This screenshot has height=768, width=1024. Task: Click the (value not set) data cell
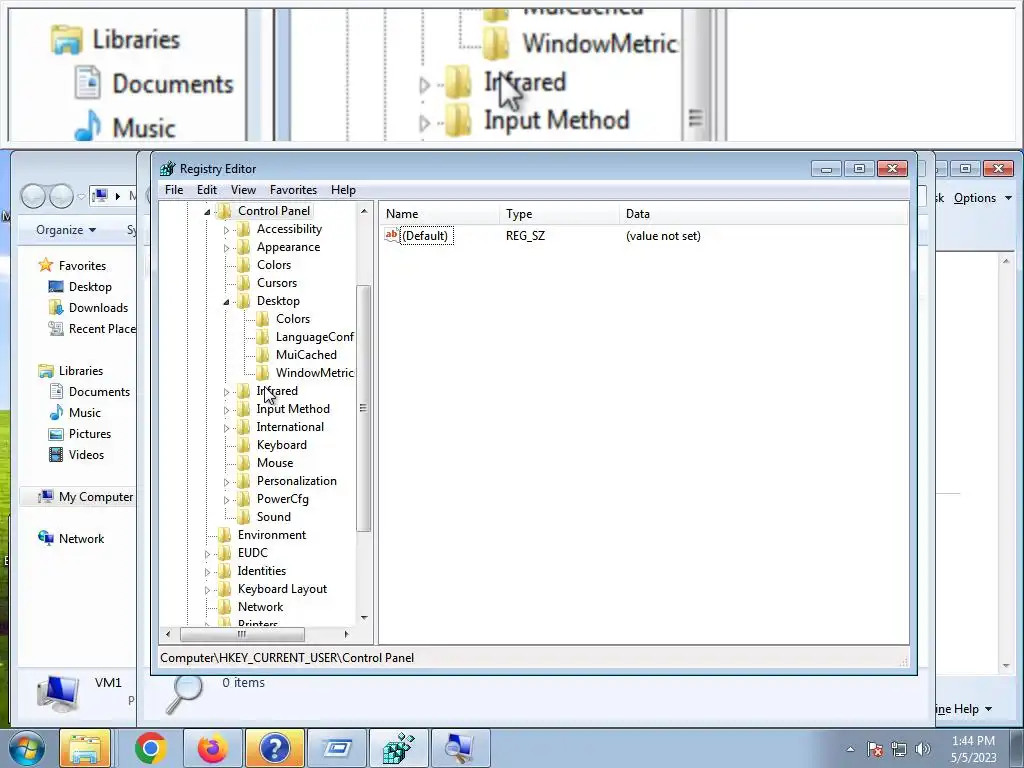(x=663, y=236)
